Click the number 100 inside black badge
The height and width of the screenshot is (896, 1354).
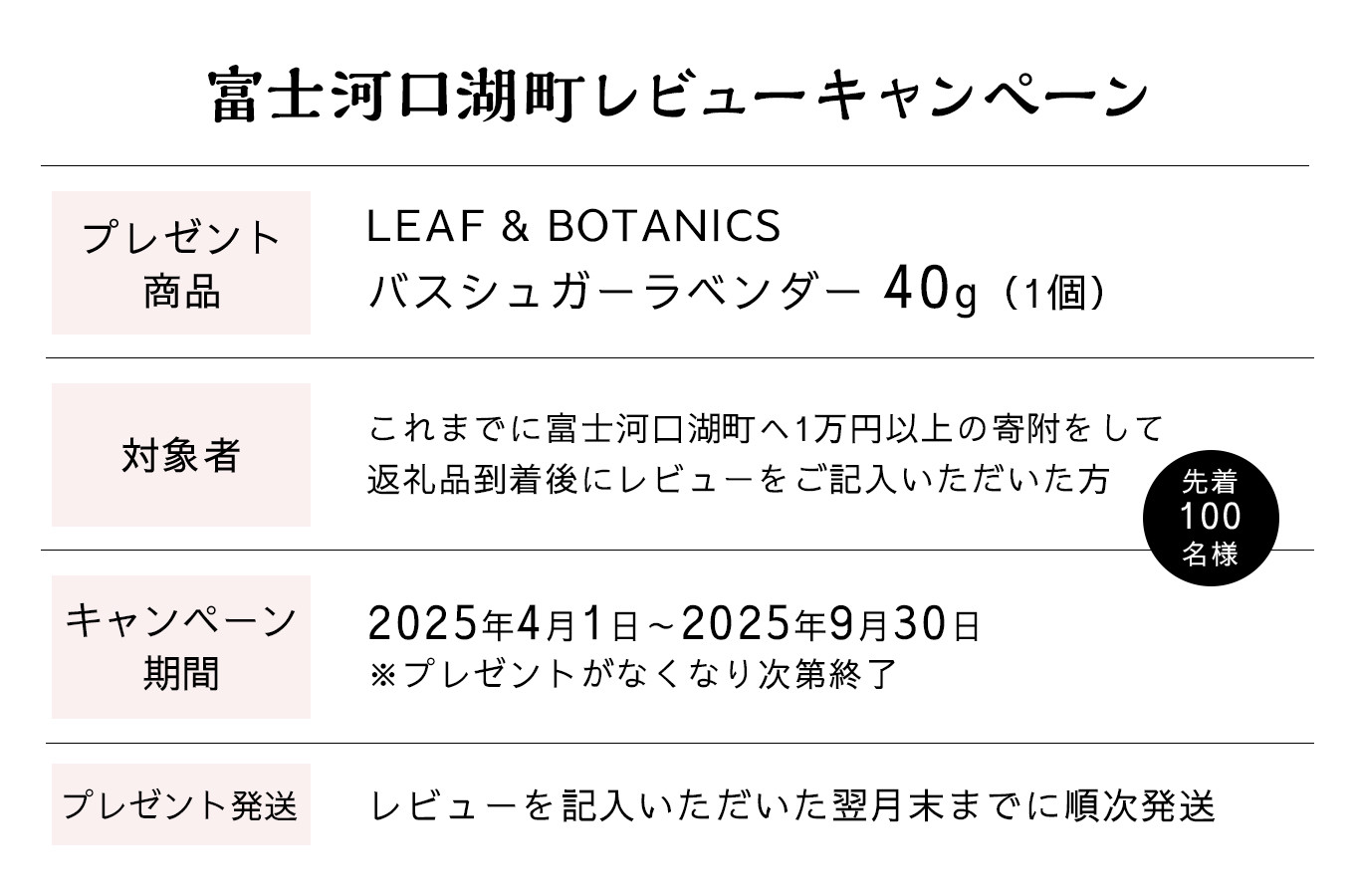[1211, 517]
